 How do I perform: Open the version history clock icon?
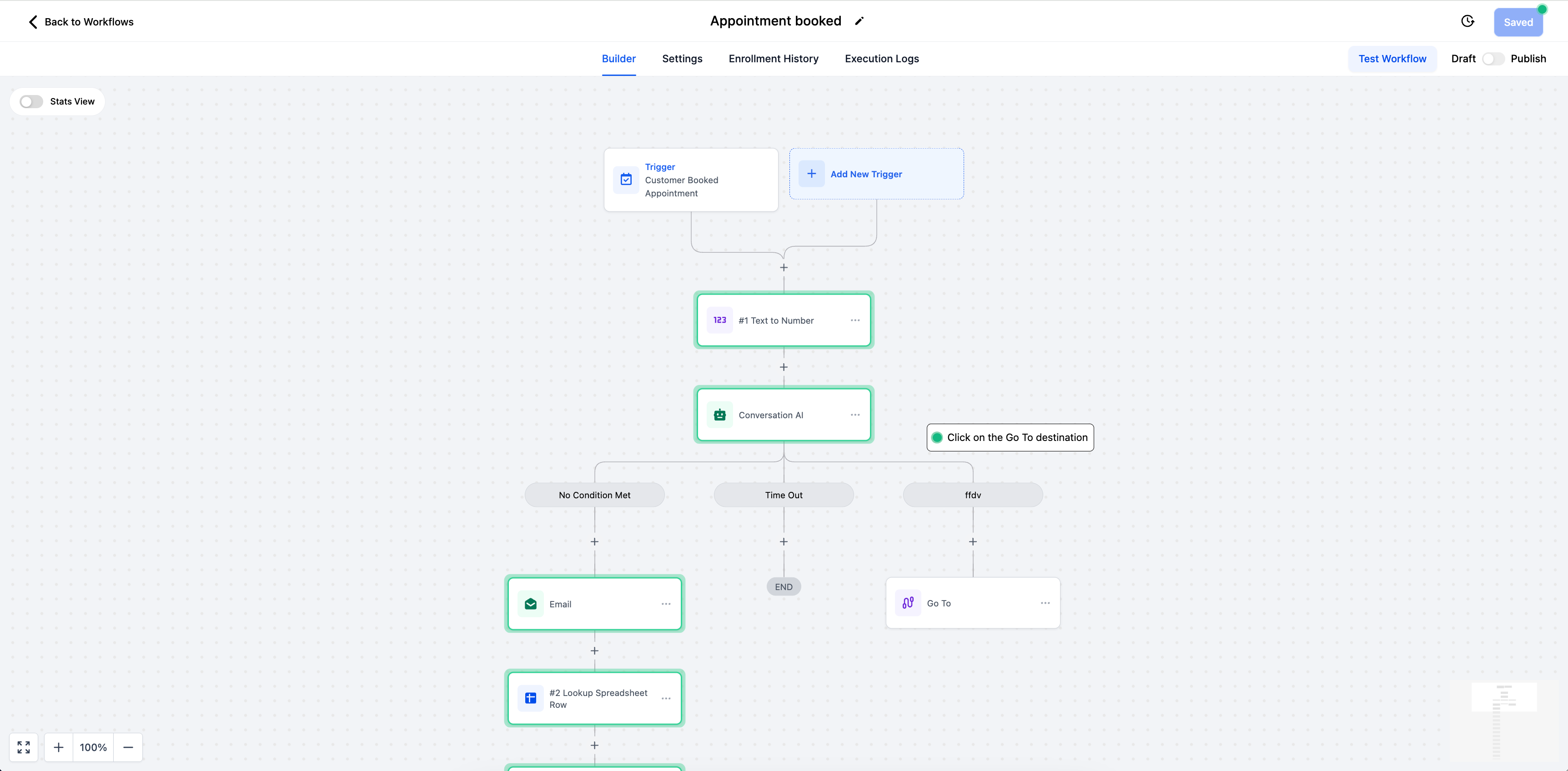point(1467,21)
